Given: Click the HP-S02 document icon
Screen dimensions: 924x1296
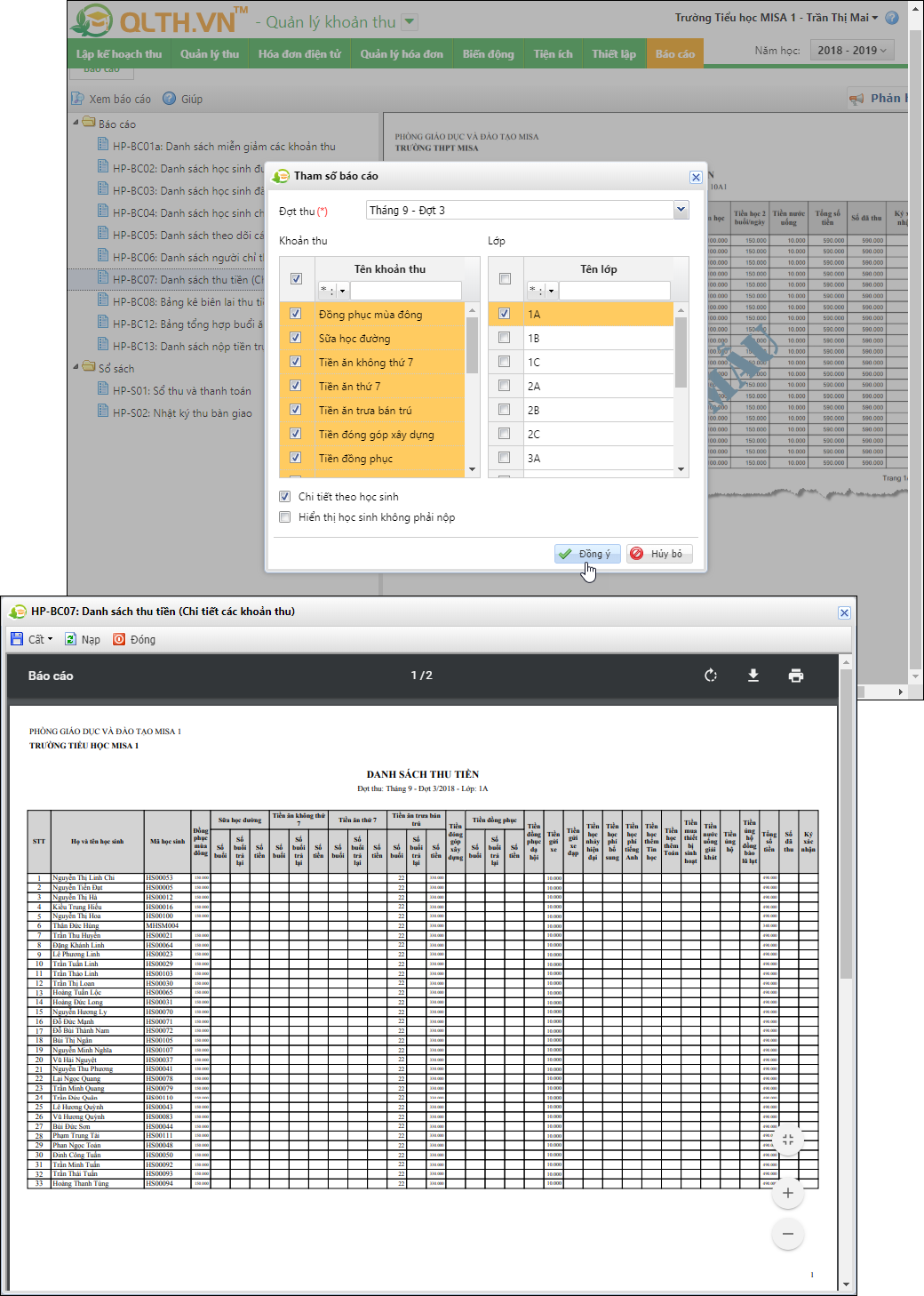Looking at the screenshot, I should tap(103, 412).
